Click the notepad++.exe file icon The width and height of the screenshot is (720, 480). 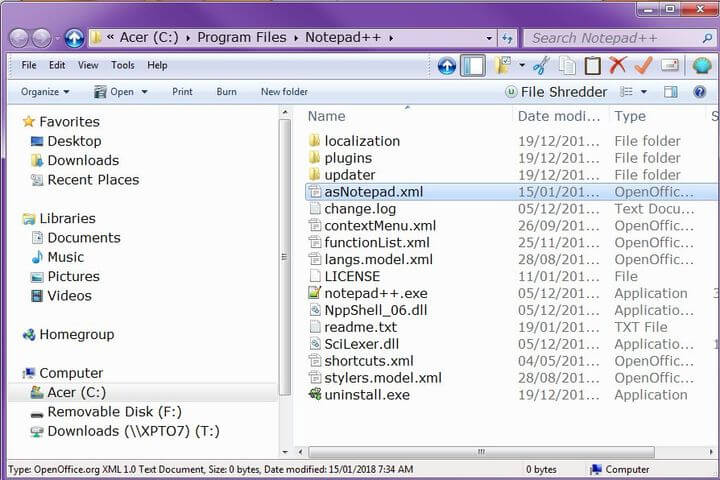coord(315,293)
